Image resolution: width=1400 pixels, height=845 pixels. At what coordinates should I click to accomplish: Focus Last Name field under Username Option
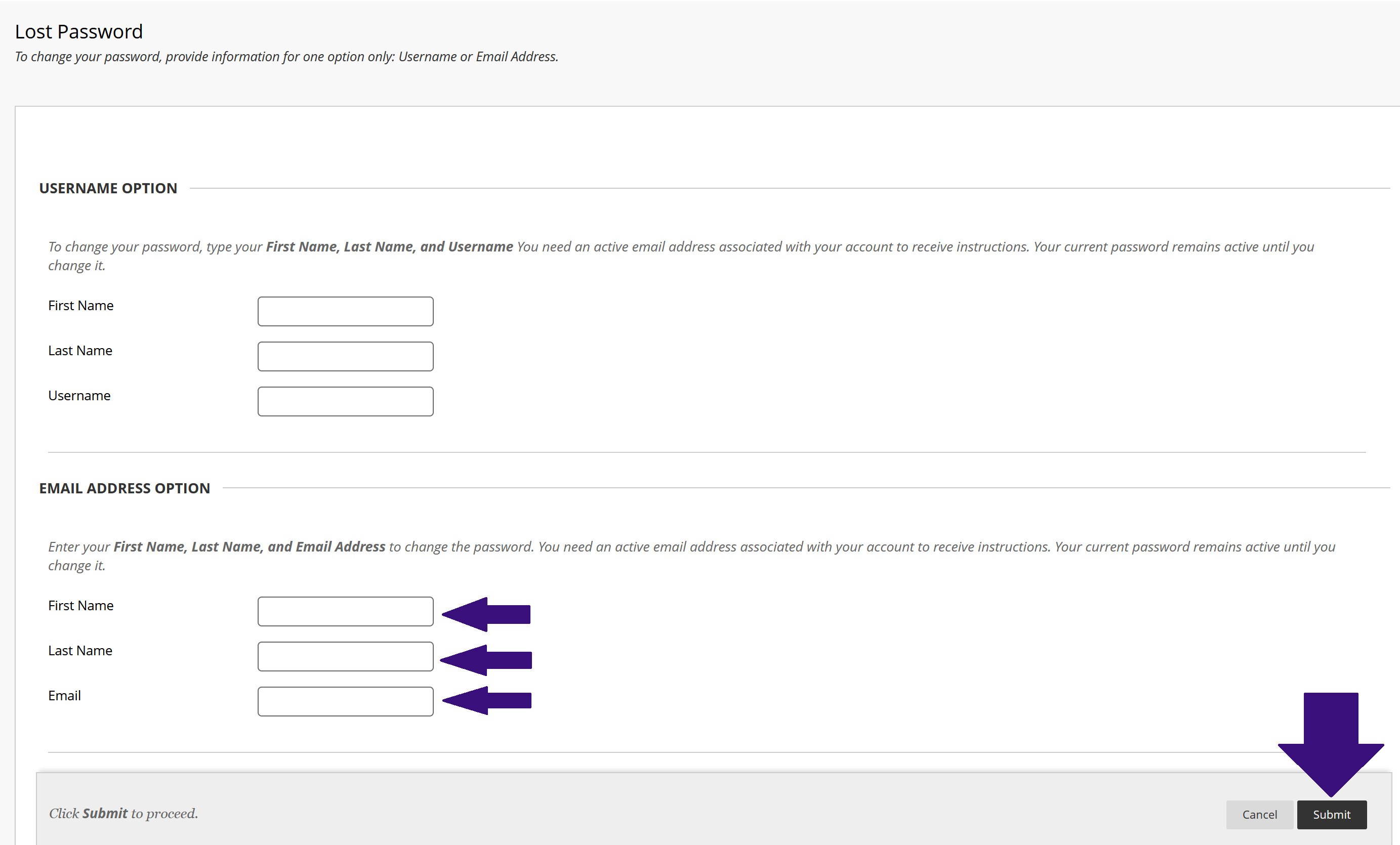pyautogui.click(x=346, y=356)
